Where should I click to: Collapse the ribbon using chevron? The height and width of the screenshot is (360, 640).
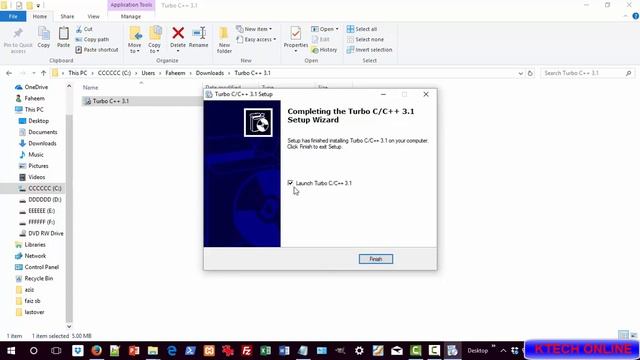(626, 16)
